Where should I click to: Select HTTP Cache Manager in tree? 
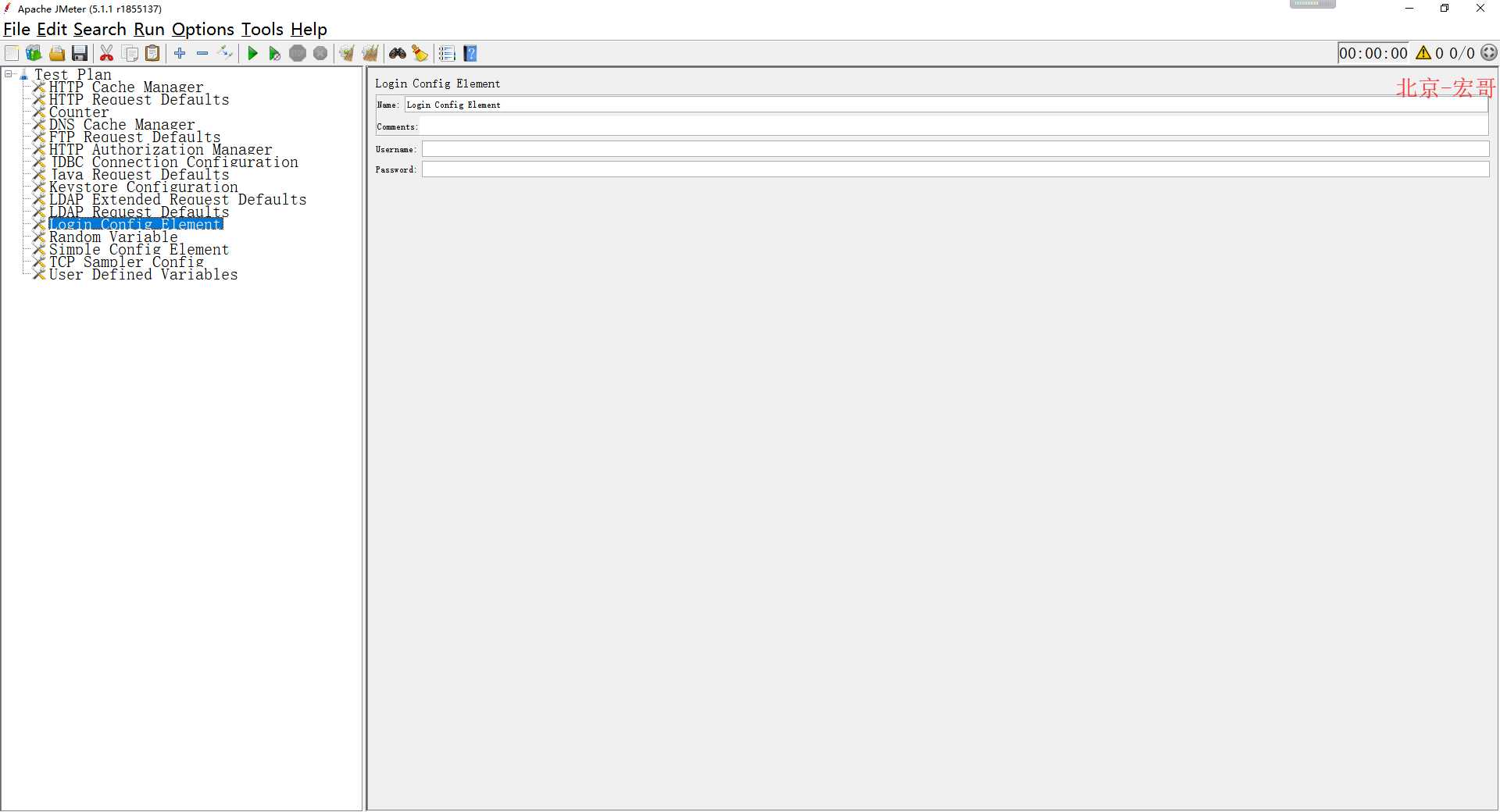[126, 87]
